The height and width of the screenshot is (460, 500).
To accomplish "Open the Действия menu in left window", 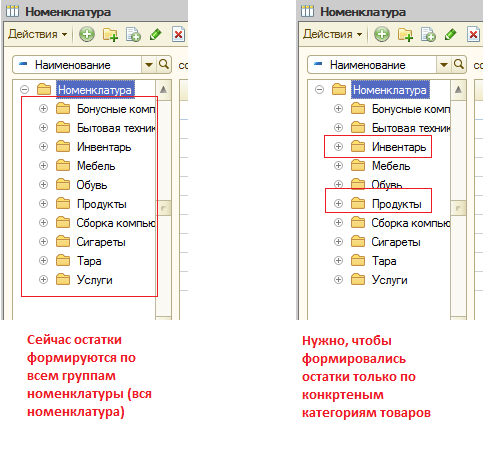I will [x=38, y=34].
